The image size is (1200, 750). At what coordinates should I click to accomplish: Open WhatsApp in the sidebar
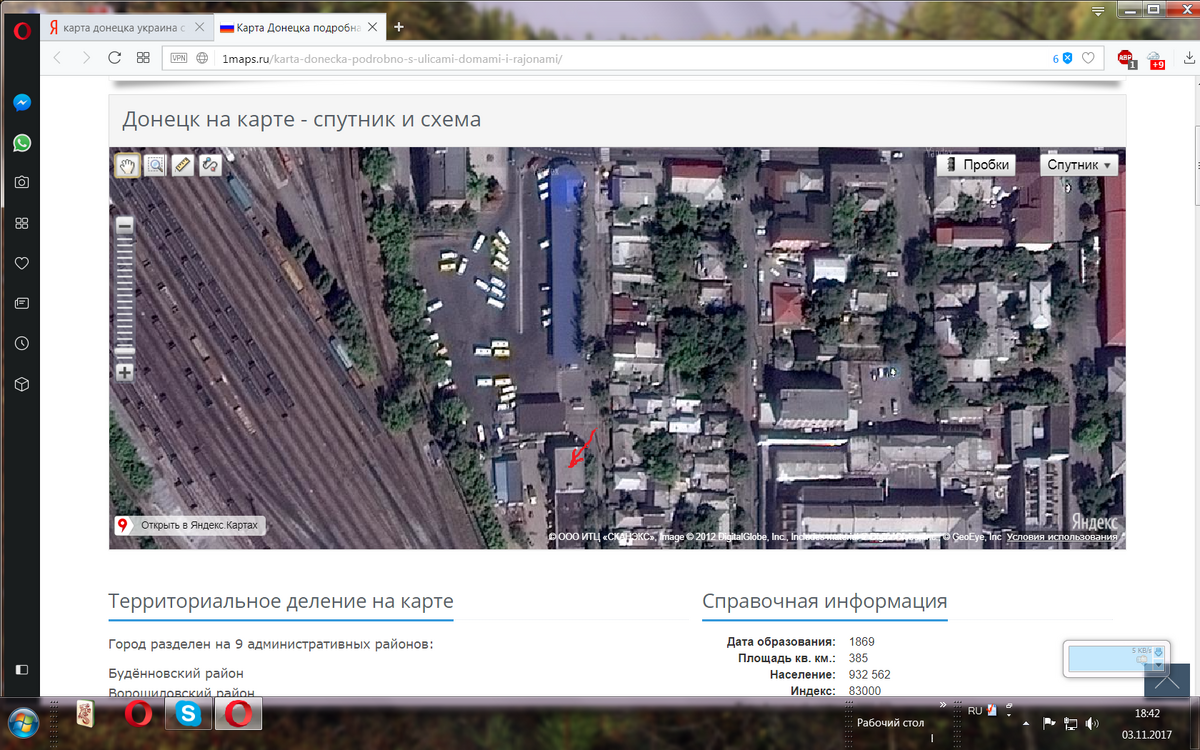point(21,143)
